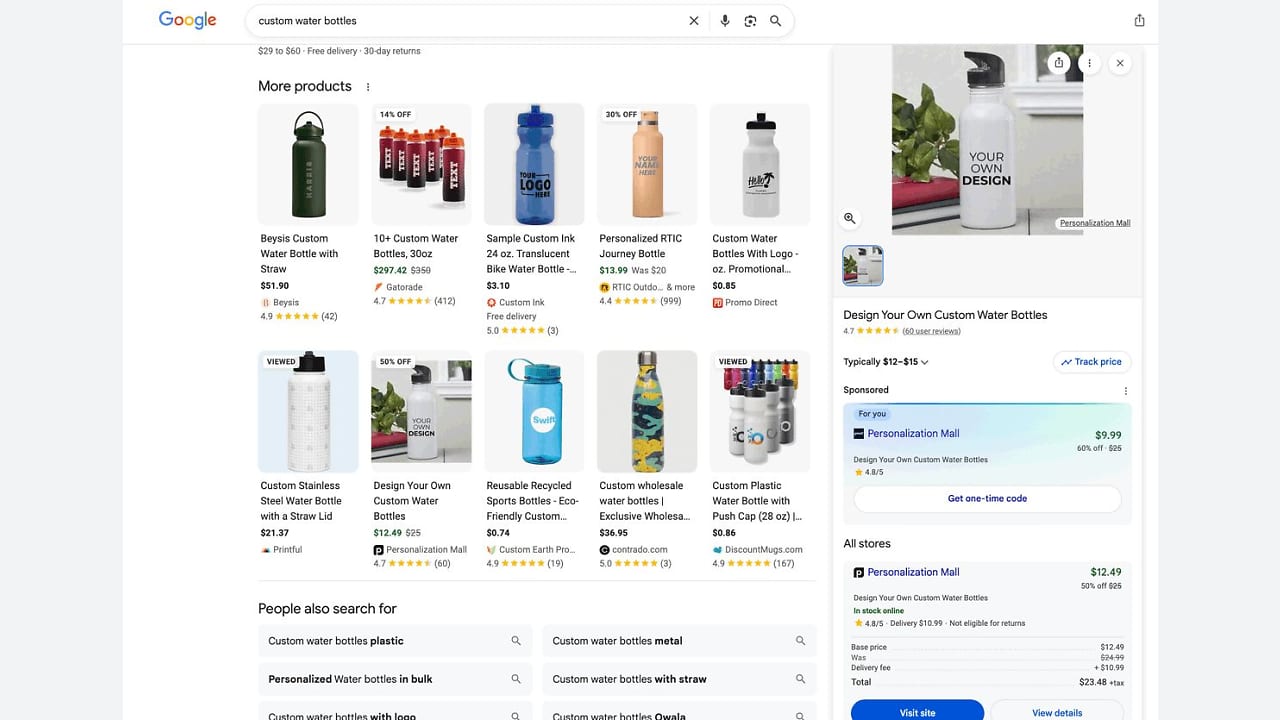Click Personalization Mall logo in Sponsored card

point(859,434)
